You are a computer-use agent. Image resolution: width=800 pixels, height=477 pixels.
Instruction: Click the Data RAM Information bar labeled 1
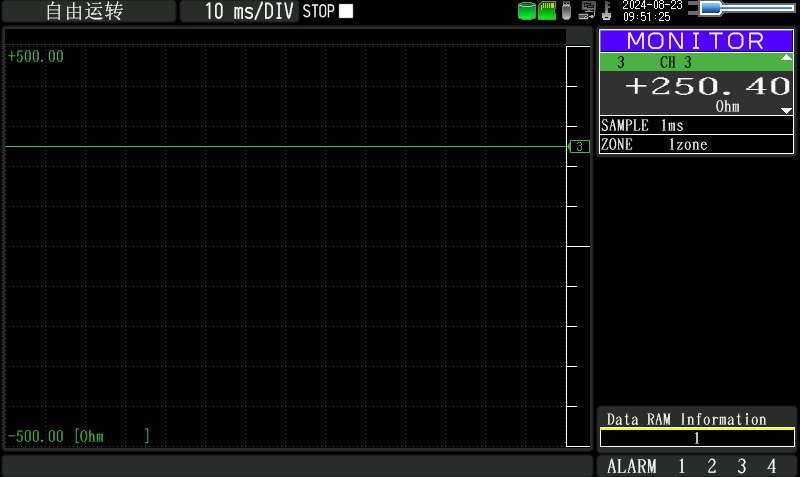697,438
